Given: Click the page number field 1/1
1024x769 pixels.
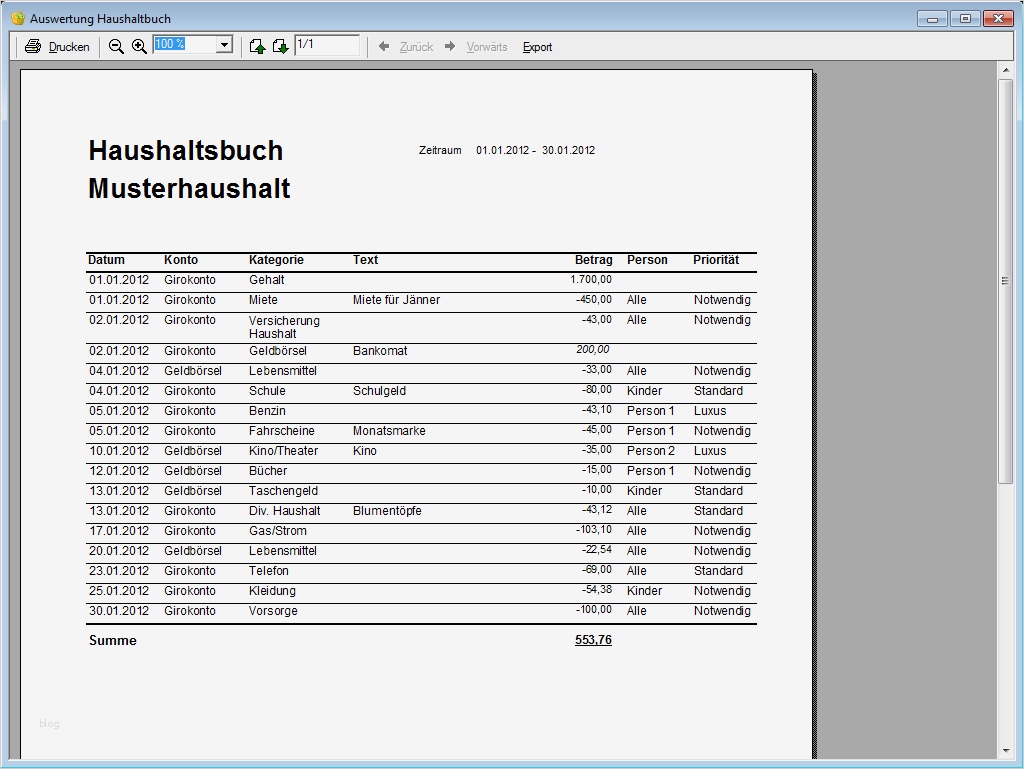Looking at the screenshot, I should click(327, 44).
